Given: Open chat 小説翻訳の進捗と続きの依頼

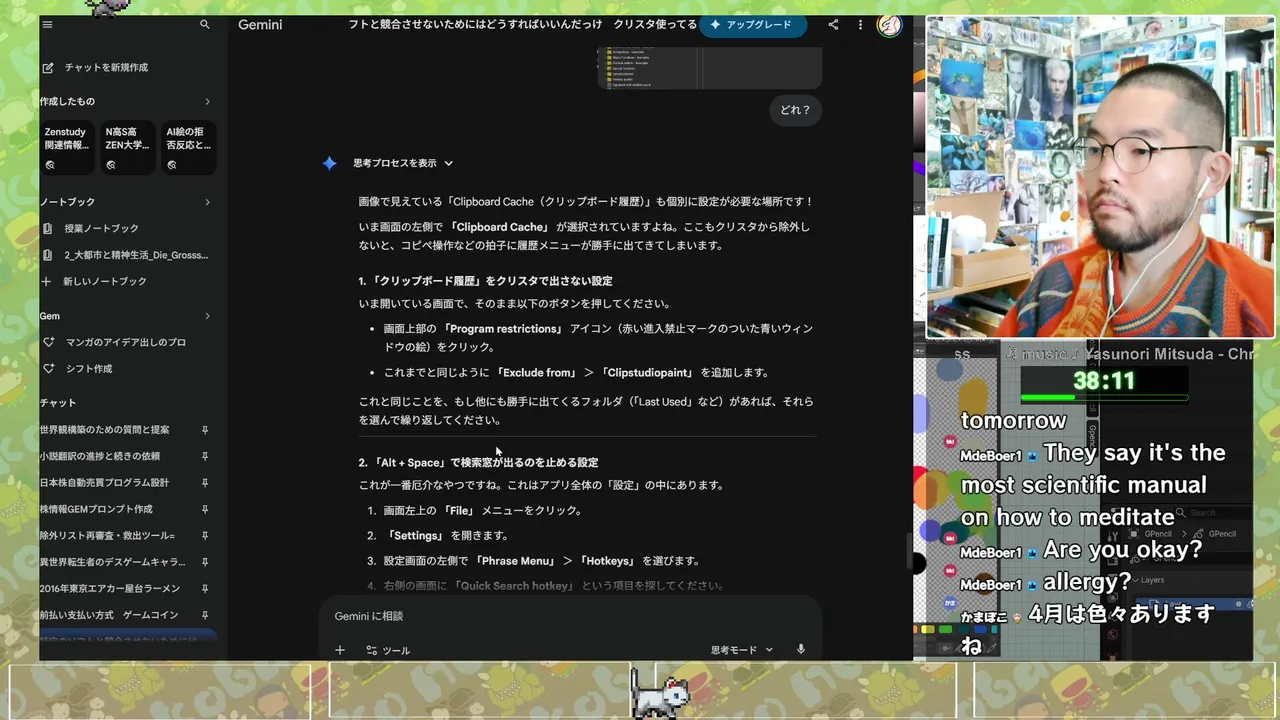Looking at the screenshot, I should coord(100,456).
